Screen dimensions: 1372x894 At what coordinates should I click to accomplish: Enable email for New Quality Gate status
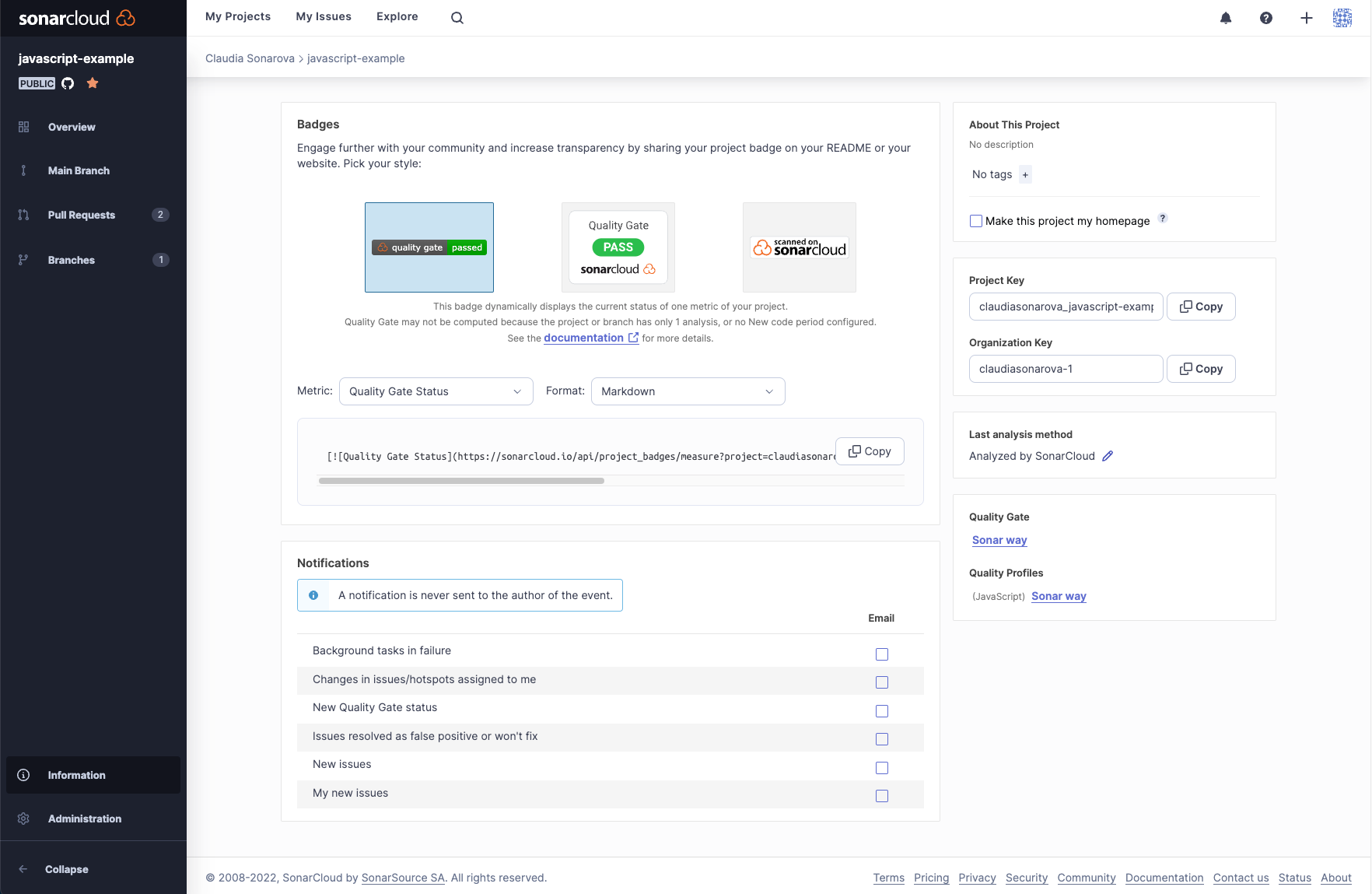pyautogui.click(x=882, y=711)
